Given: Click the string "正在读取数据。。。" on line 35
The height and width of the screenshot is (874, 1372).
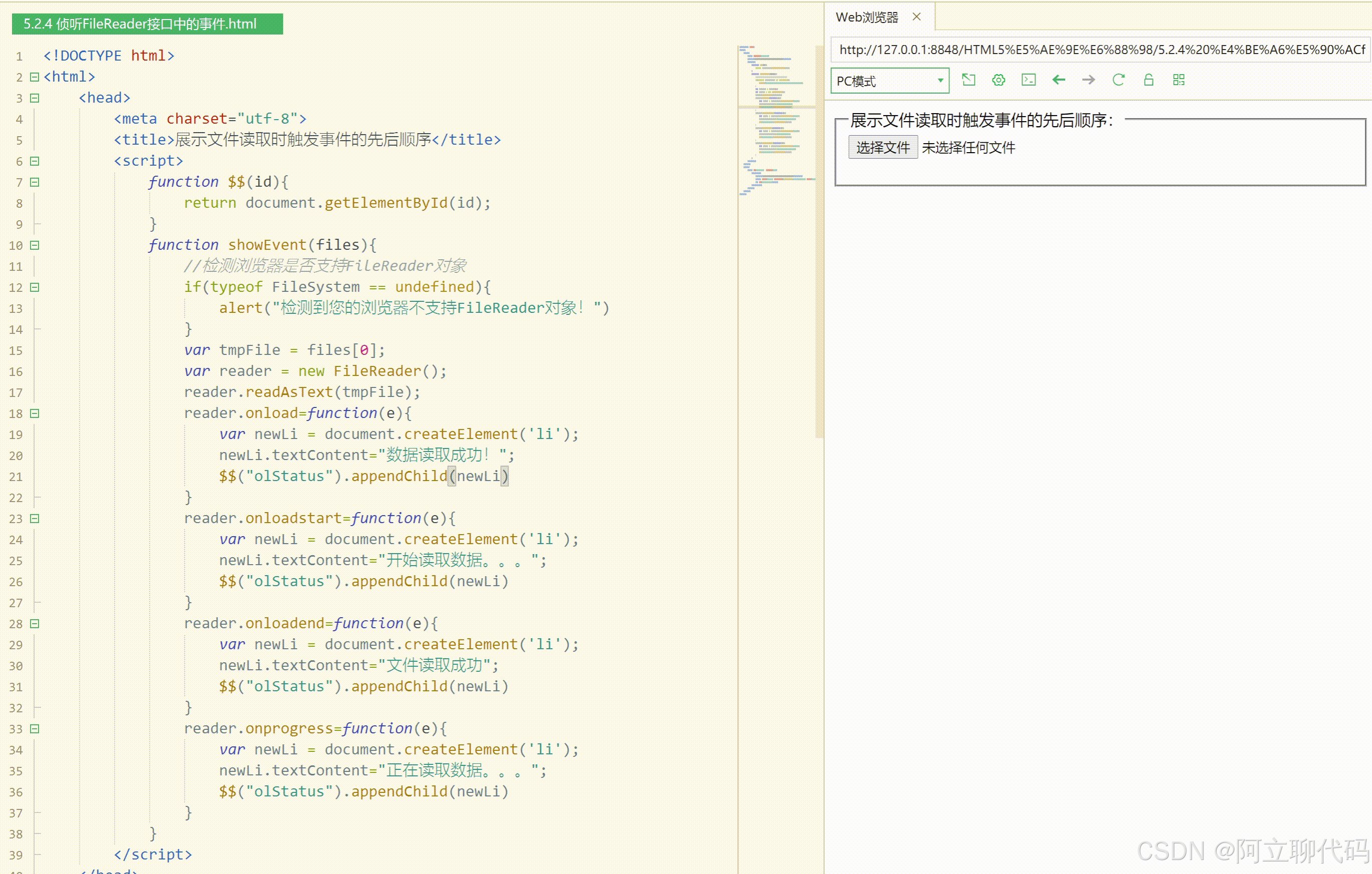Looking at the screenshot, I should (x=459, y=770).
